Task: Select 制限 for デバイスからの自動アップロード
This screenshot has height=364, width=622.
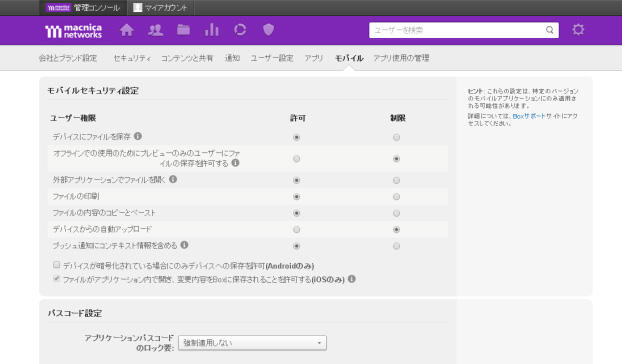Action: [396, 230]
